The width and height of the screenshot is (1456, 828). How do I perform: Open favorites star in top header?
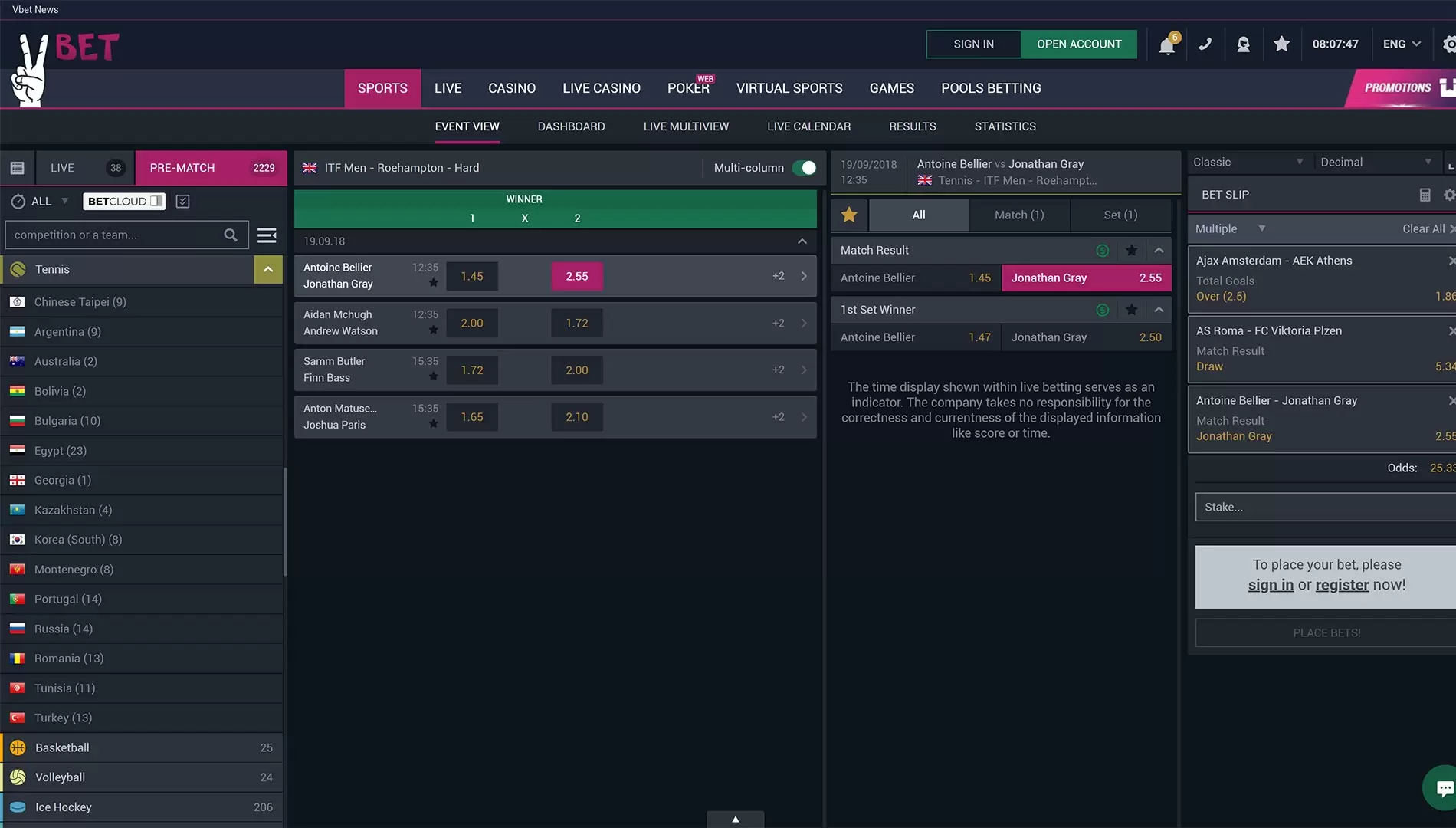coord(1281,44)
